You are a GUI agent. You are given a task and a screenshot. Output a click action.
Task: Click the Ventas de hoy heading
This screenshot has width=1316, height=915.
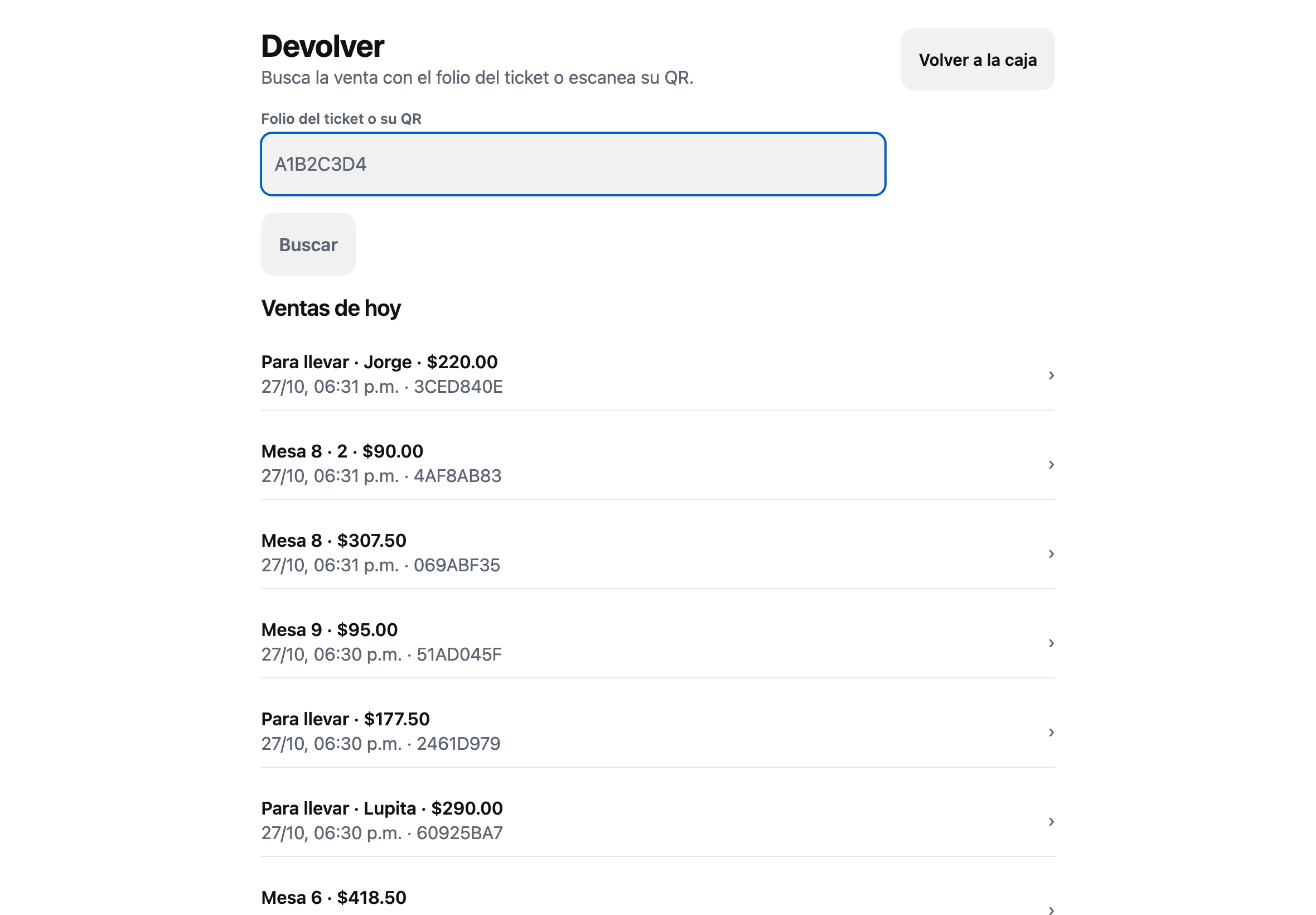[x=331, y=309]
